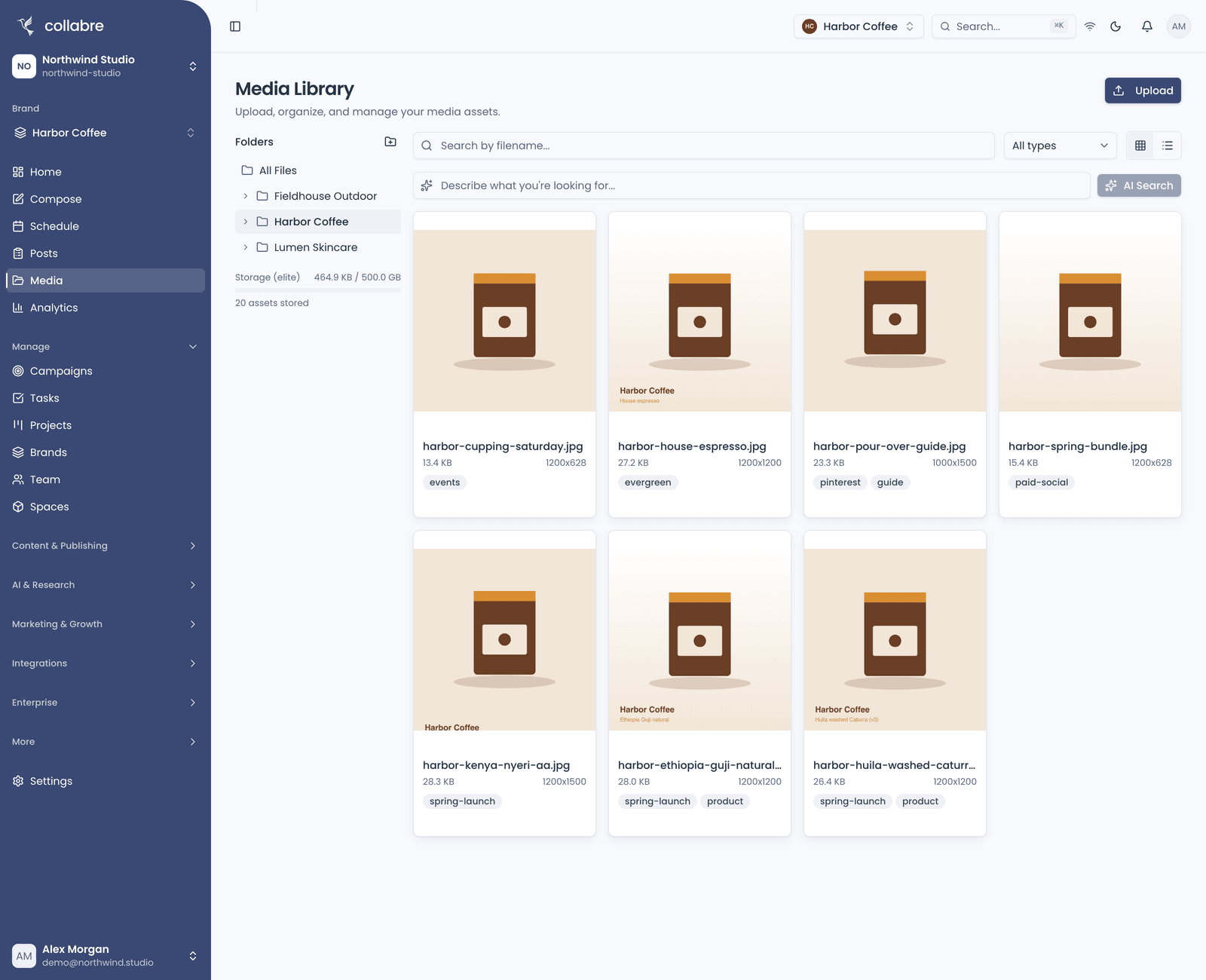Expand the Content & Publishing section
1206x980 pixels.
click(106, 546)
